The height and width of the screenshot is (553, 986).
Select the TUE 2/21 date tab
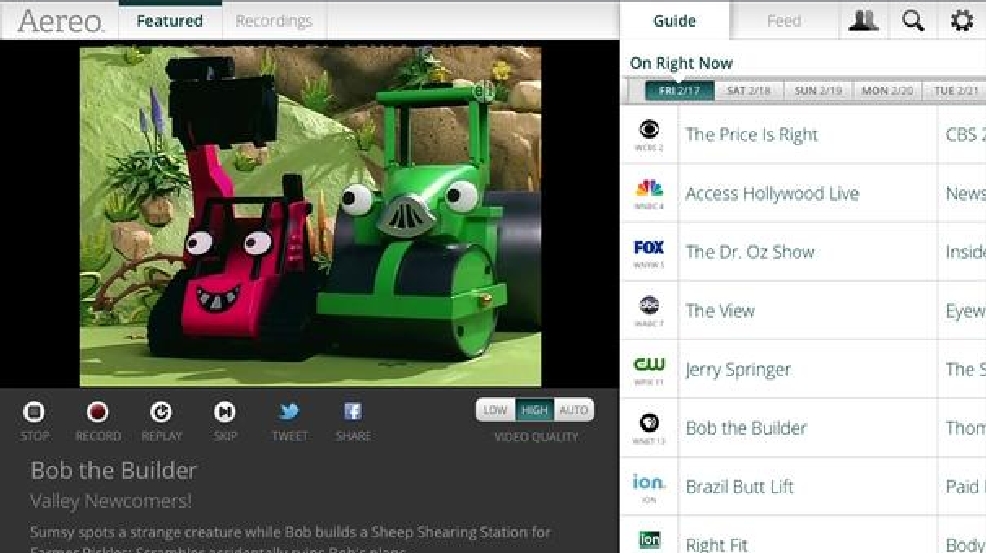click(955, 91)
